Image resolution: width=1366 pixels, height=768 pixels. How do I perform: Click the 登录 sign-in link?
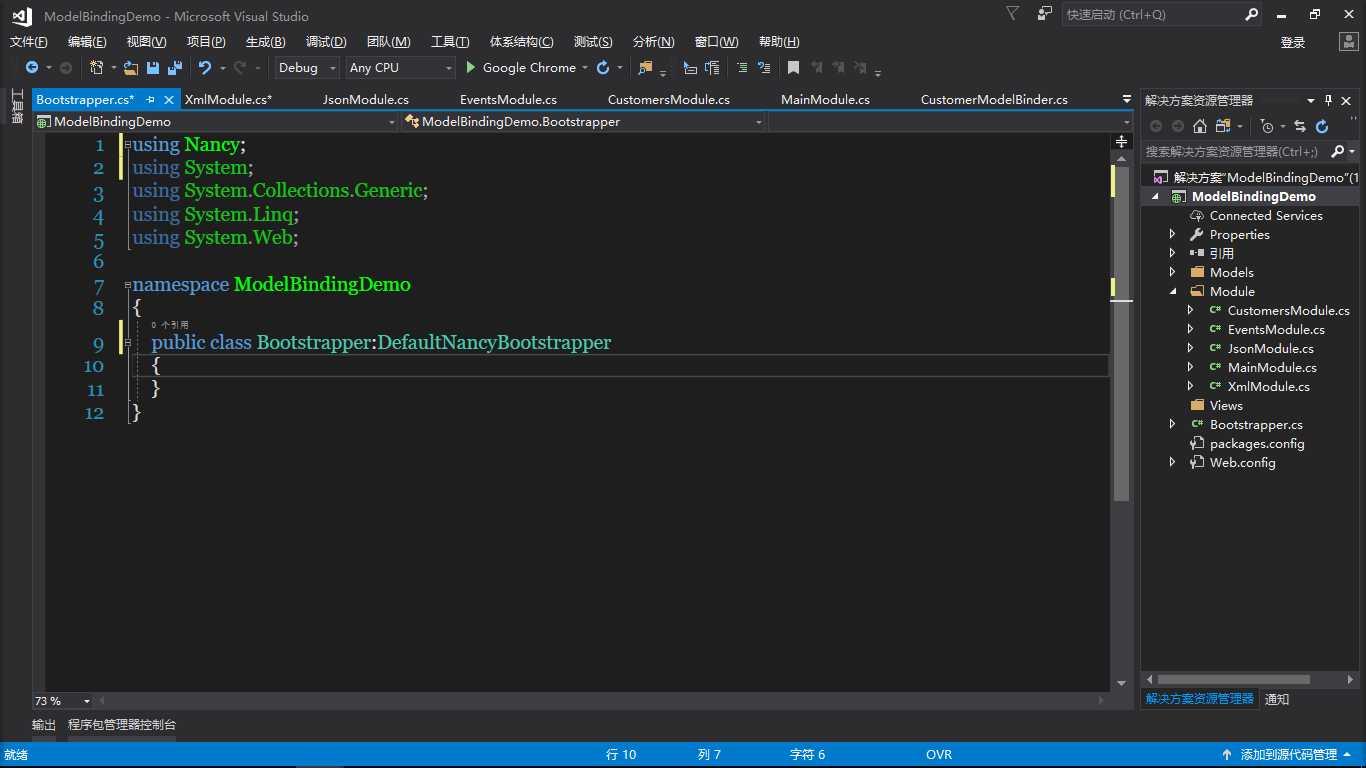(x=1293, y=42)
